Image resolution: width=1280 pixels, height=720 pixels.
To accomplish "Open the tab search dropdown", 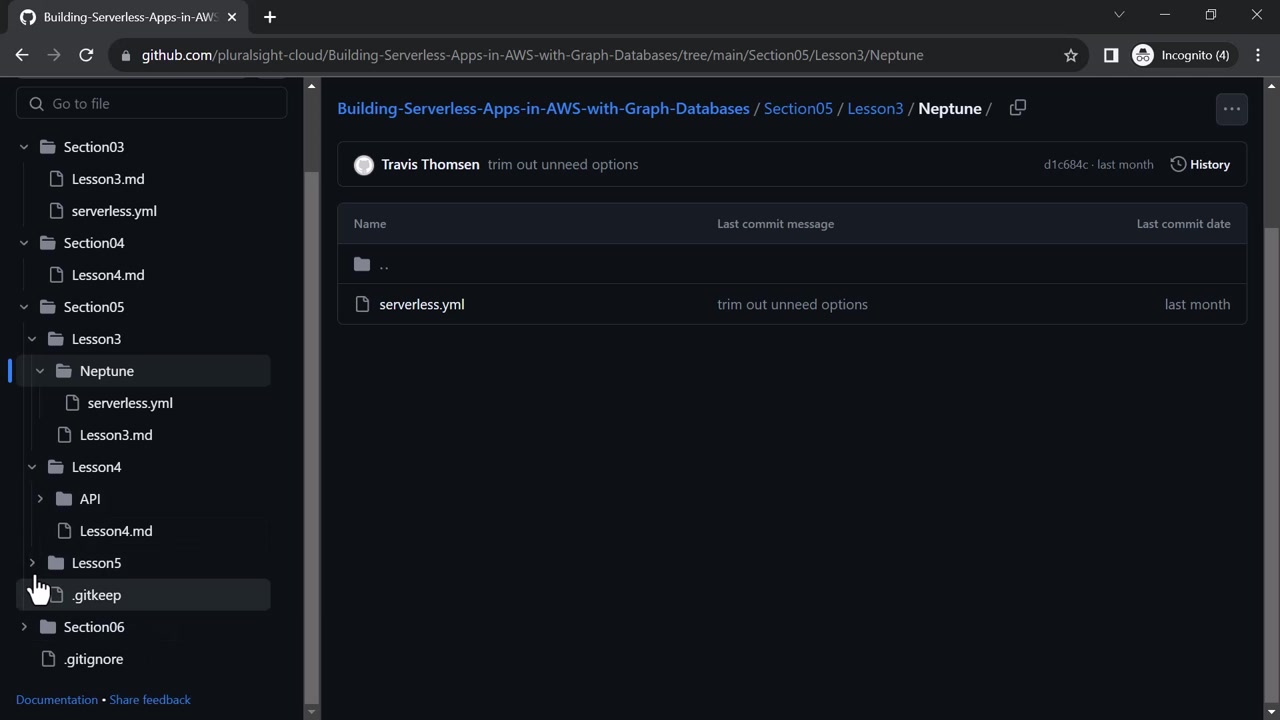I will click(1119, 15).
